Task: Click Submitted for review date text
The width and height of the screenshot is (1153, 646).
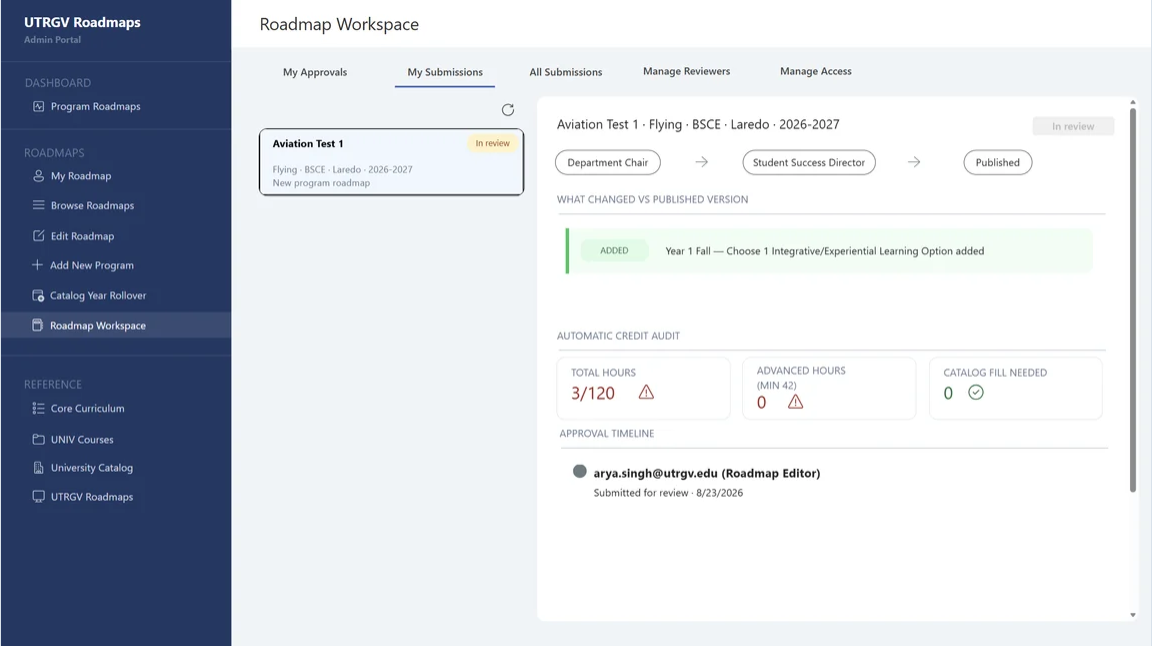Action: click(668, 493)
